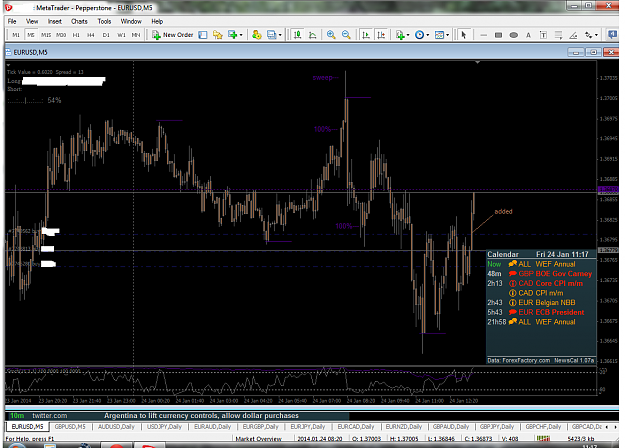Expand the profiles dropdown arrow

(x=280, y=35)
